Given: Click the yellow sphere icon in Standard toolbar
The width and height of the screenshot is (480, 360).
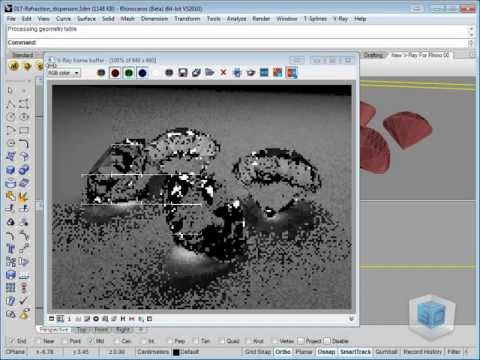Looking at the screenshot, I should (x=27, y=66).
